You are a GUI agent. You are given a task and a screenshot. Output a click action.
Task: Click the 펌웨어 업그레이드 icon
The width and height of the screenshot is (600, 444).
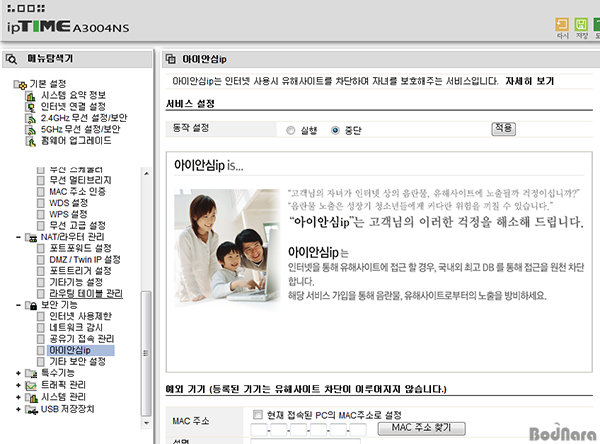(x=30, y=141)
